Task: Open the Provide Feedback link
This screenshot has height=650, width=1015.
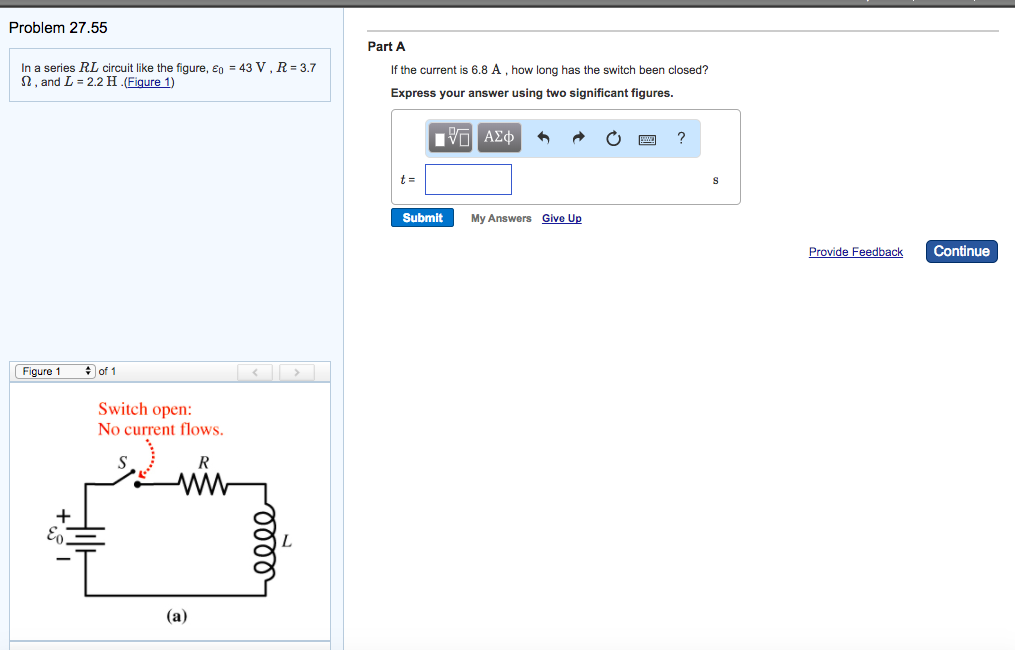Action: [855, 251]
